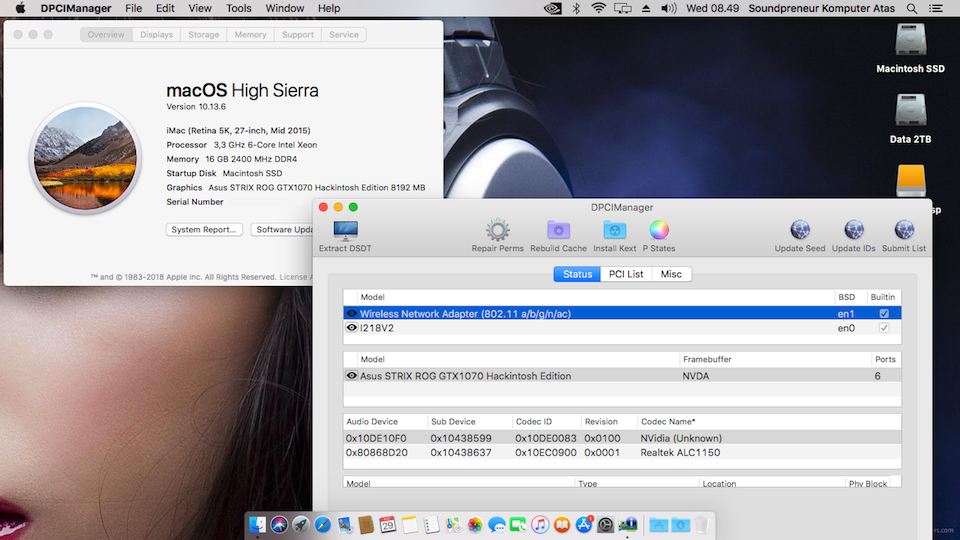
Task: Click the BSD column header
Action: pyautogui.click(x=850, y=296)
